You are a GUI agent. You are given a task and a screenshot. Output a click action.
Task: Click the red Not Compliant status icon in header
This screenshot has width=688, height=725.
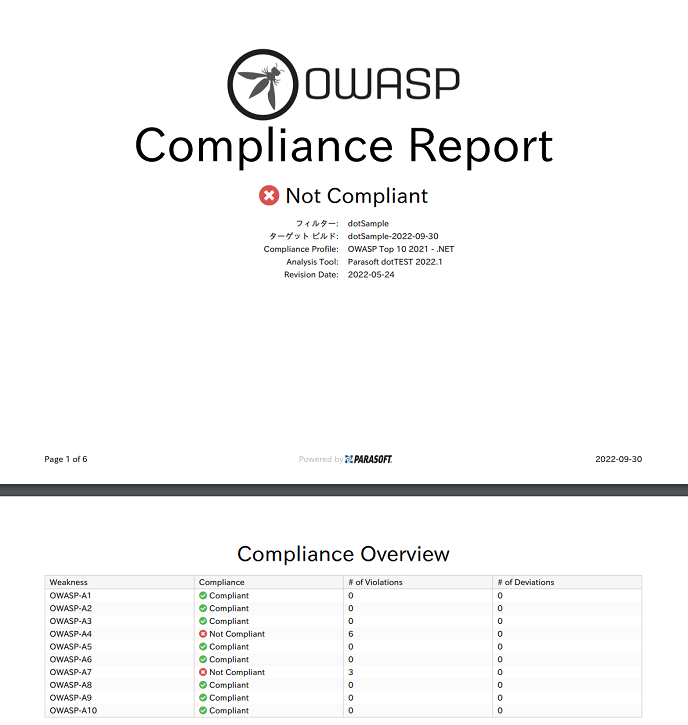[269, 195]
